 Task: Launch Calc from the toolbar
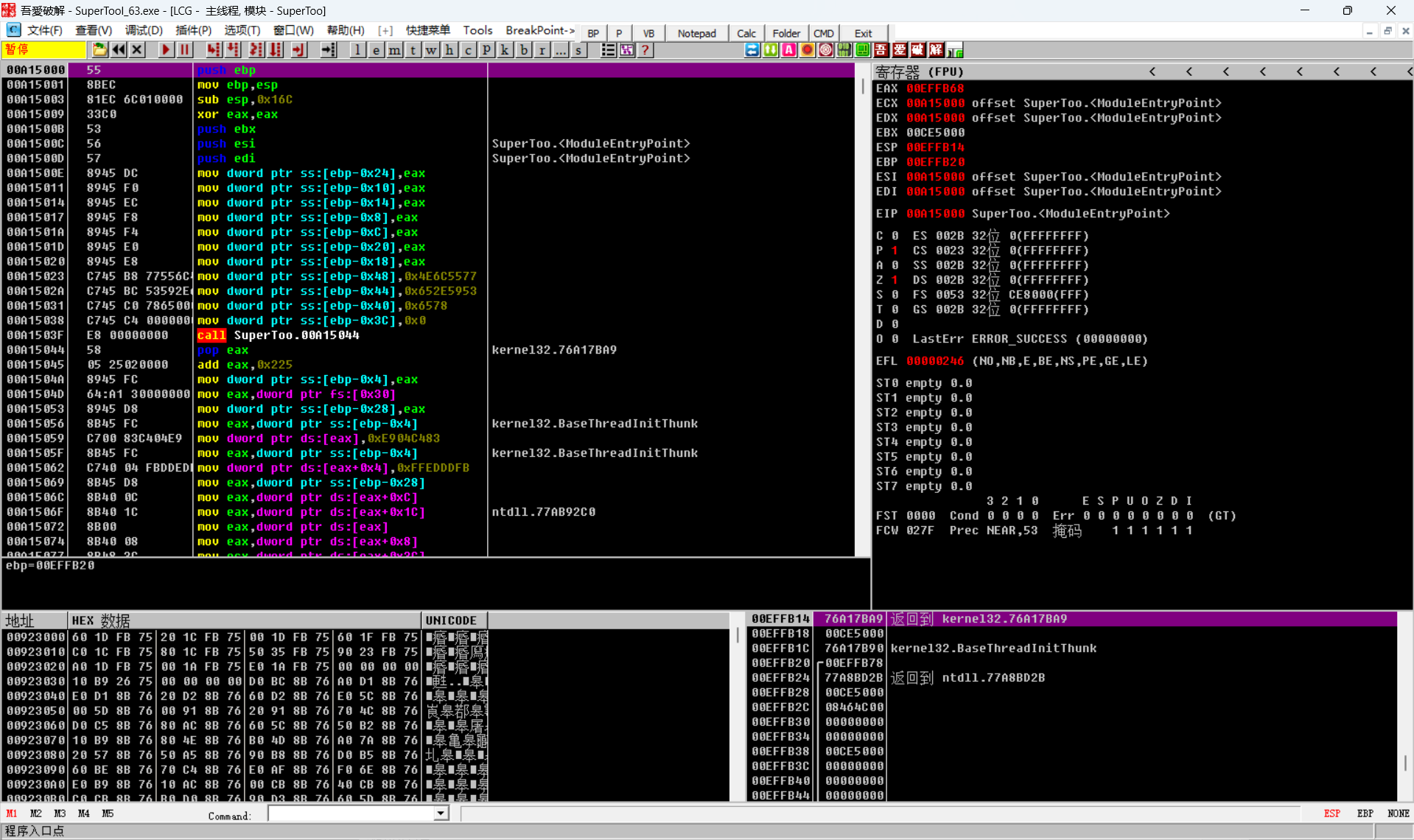[x=746, y=33]
